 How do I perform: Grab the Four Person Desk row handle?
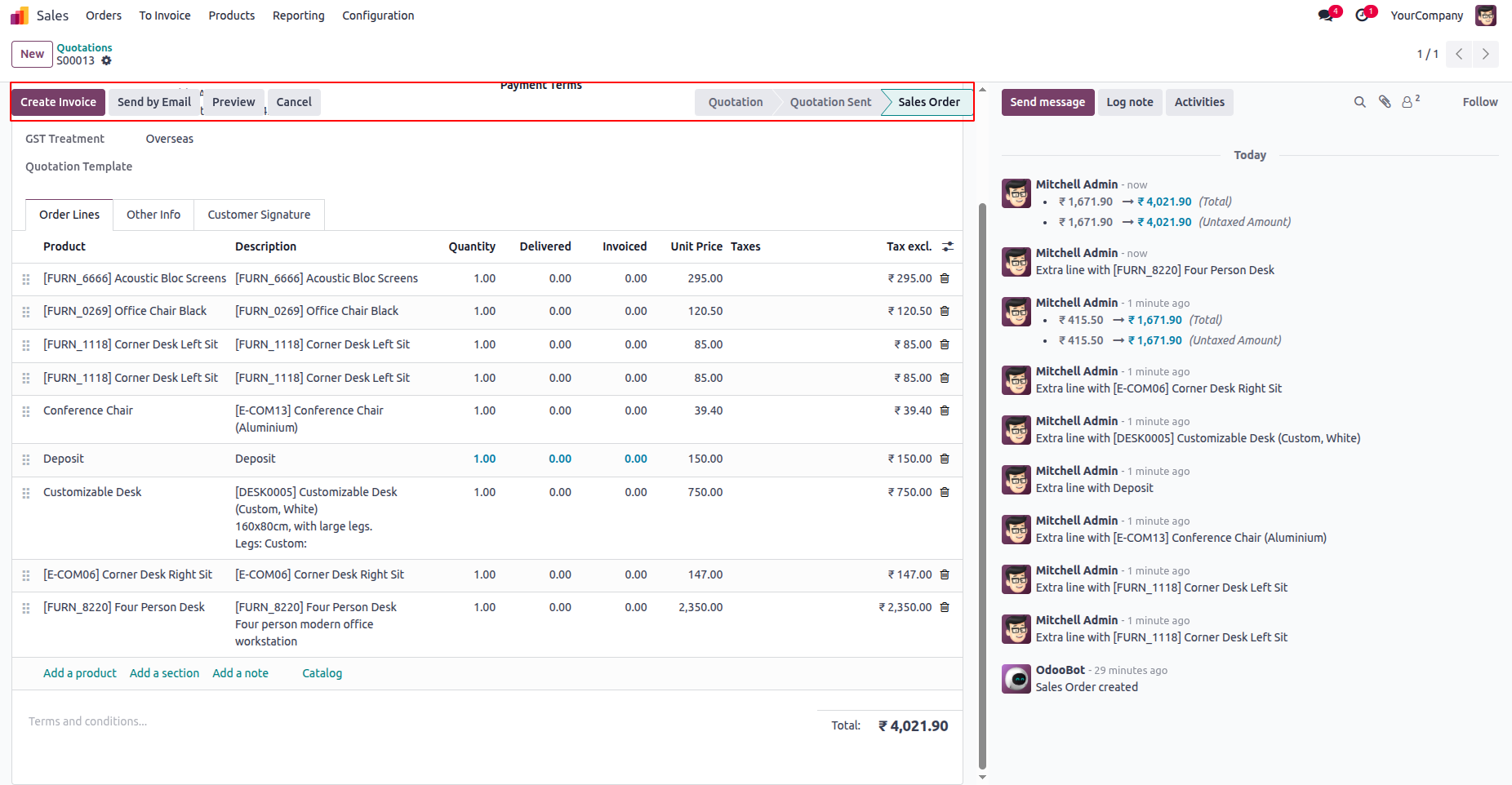pos(26,608)
